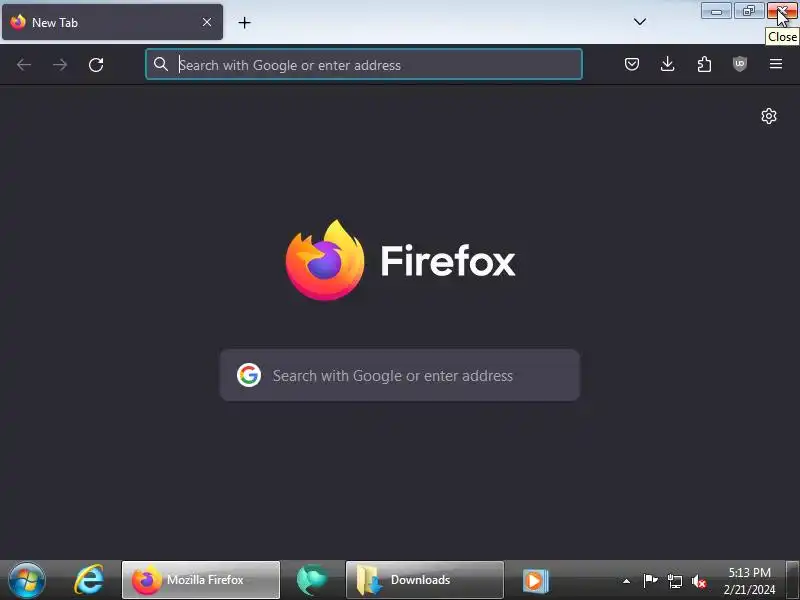Select the New Tab tab
800x600 pixels.
tap(112, 22)
